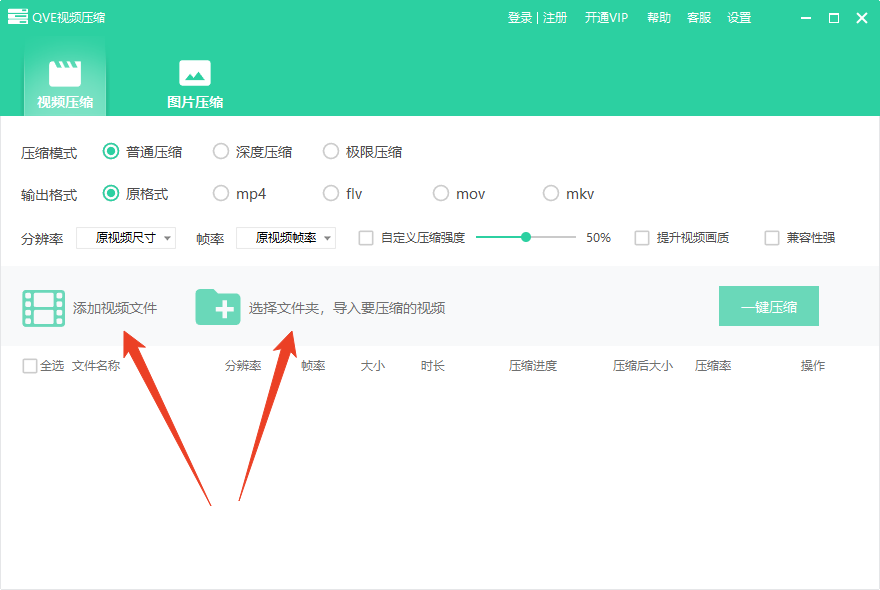This screenshot has width=880, height=590.
Task: Expand the frame rate dropdown
Action: [286, 238]
